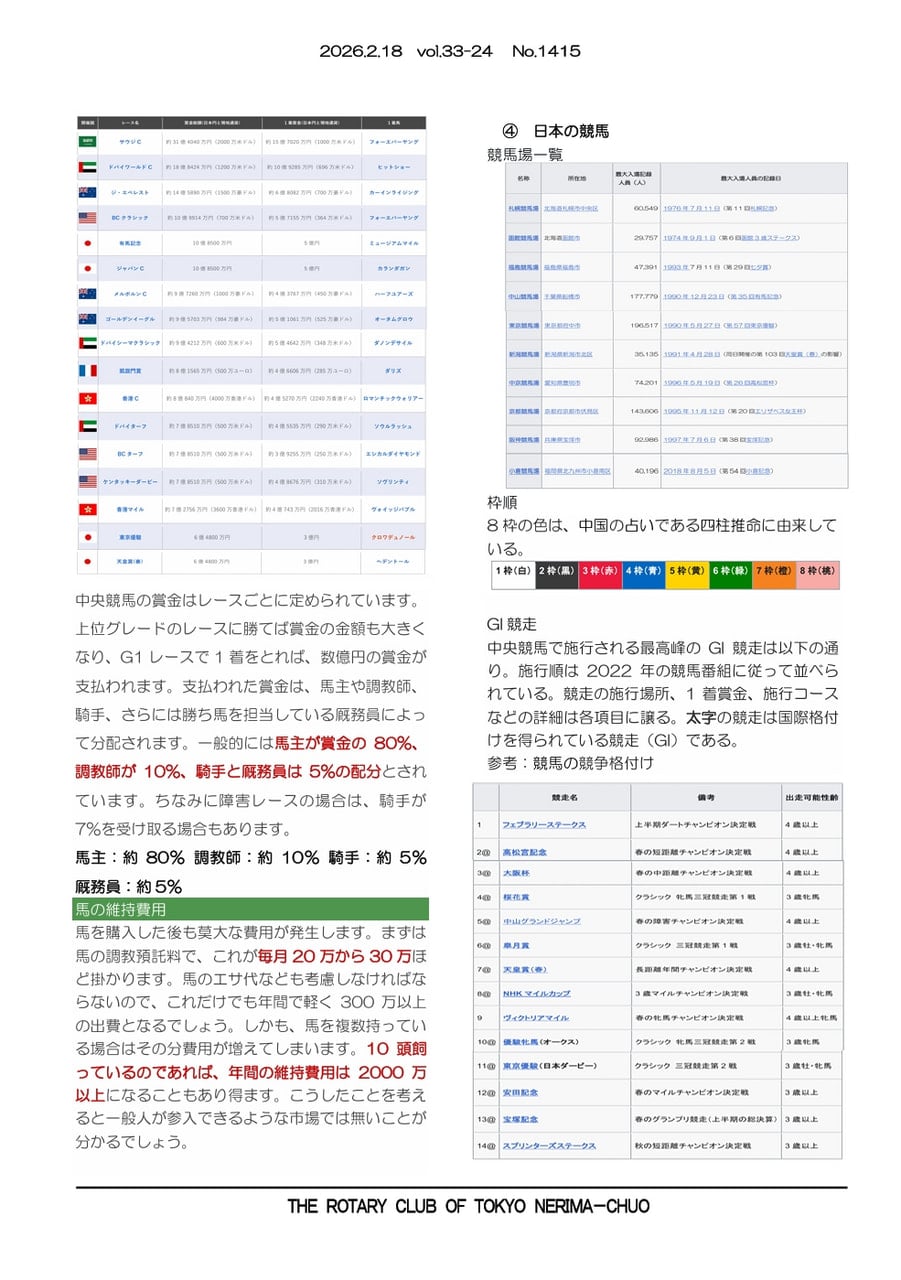
Task: Click the green 馬の維持費用 section heading
Action: click(x=251, y=909)
